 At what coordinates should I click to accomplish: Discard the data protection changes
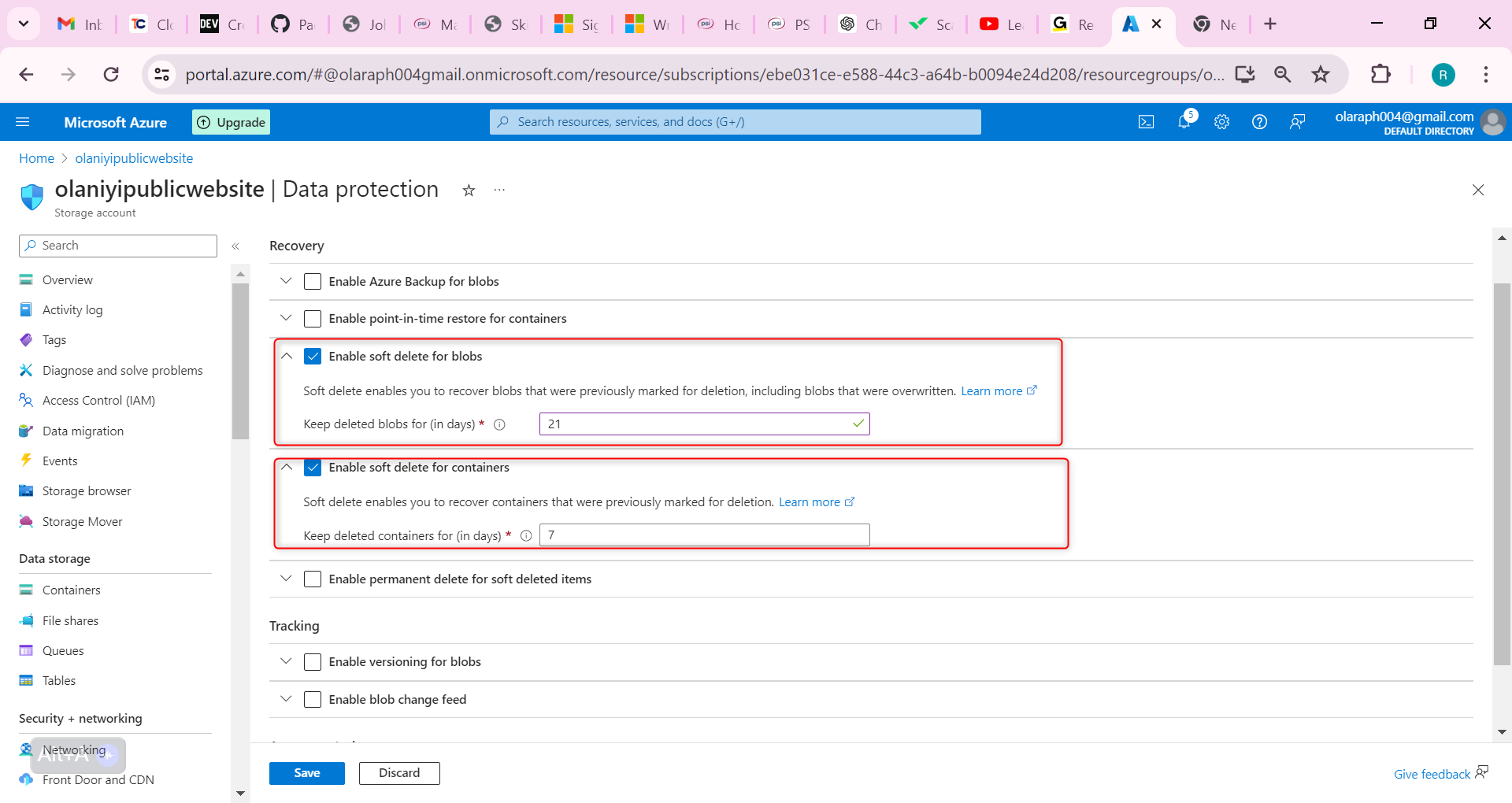coord(399,773)
